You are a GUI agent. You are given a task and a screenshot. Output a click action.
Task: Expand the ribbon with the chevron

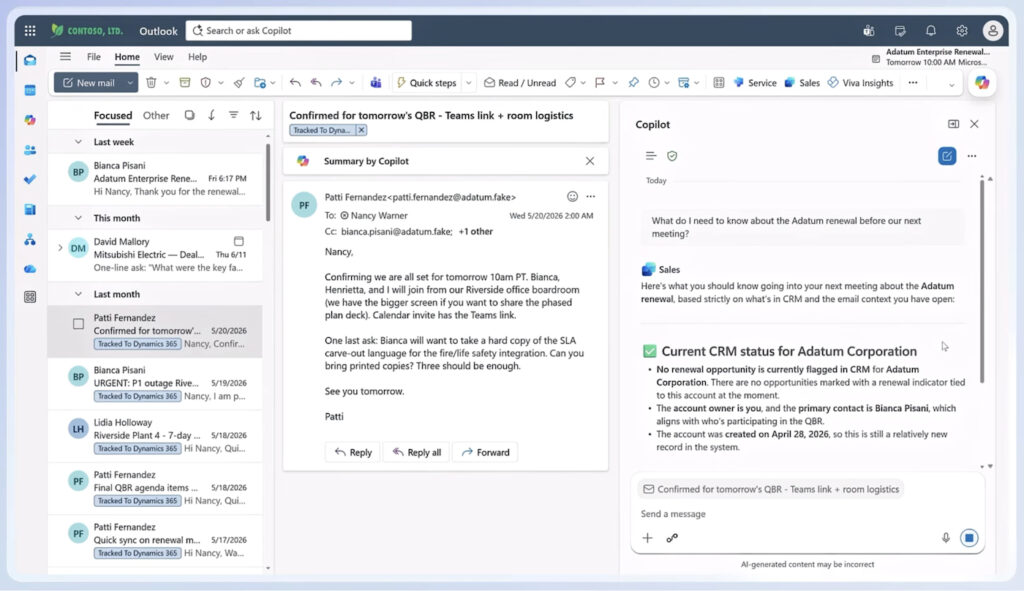[x=952, y=85]
